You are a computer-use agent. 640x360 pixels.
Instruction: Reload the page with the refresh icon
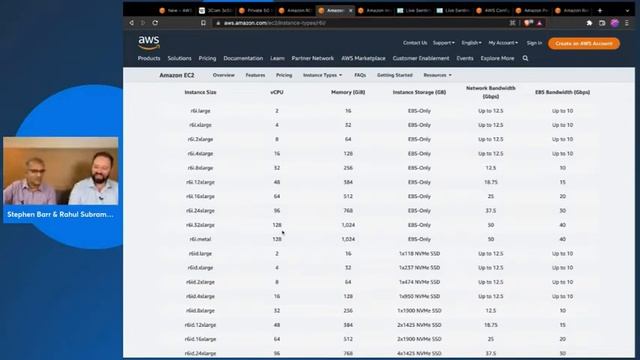click(155, 23)
